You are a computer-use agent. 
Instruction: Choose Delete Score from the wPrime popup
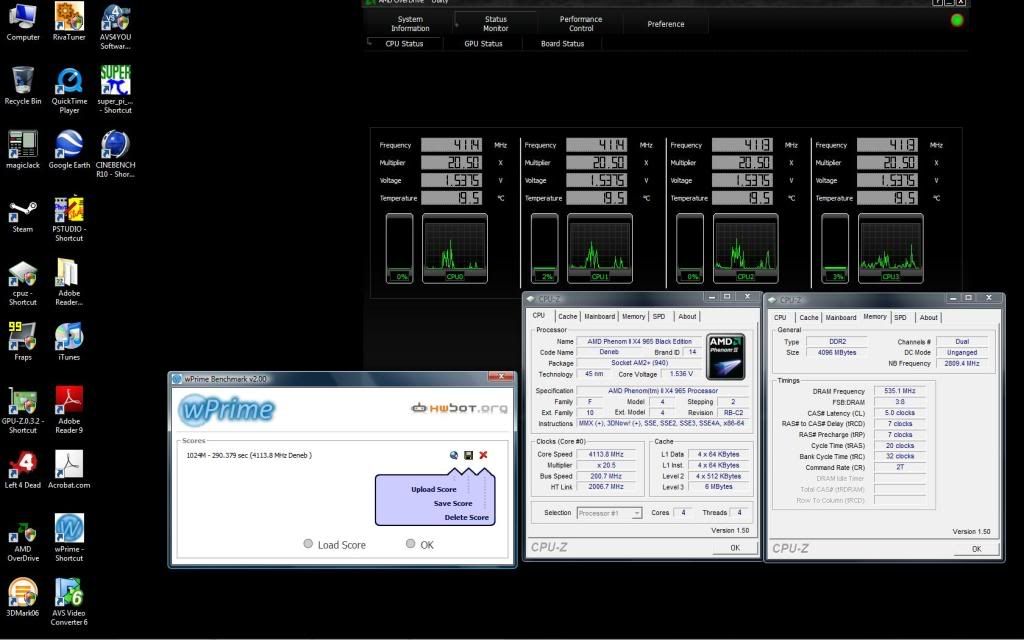coord(466,517)
